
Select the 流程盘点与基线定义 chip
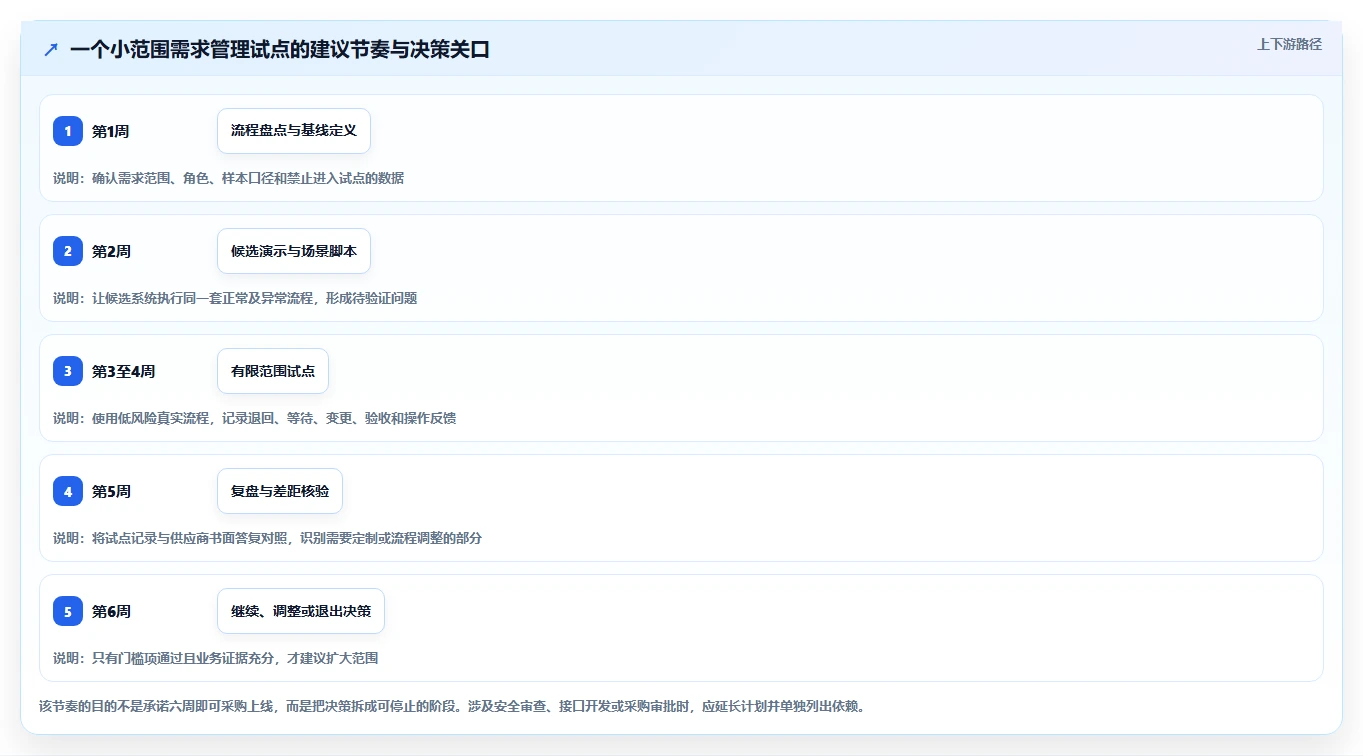[x=294, y=131]
